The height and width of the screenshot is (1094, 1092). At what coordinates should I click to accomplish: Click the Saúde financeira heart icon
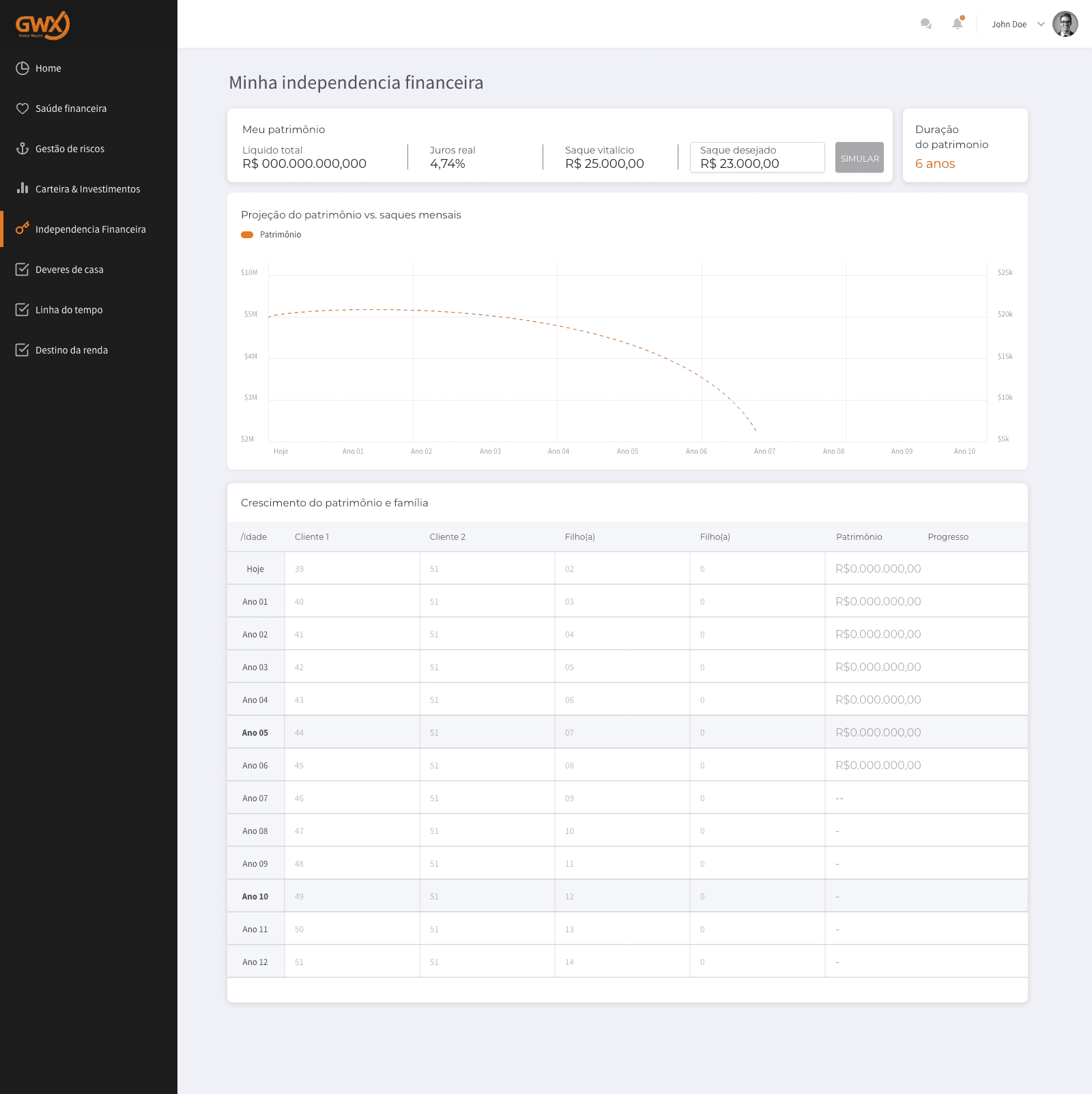click(x=23, y=109)
